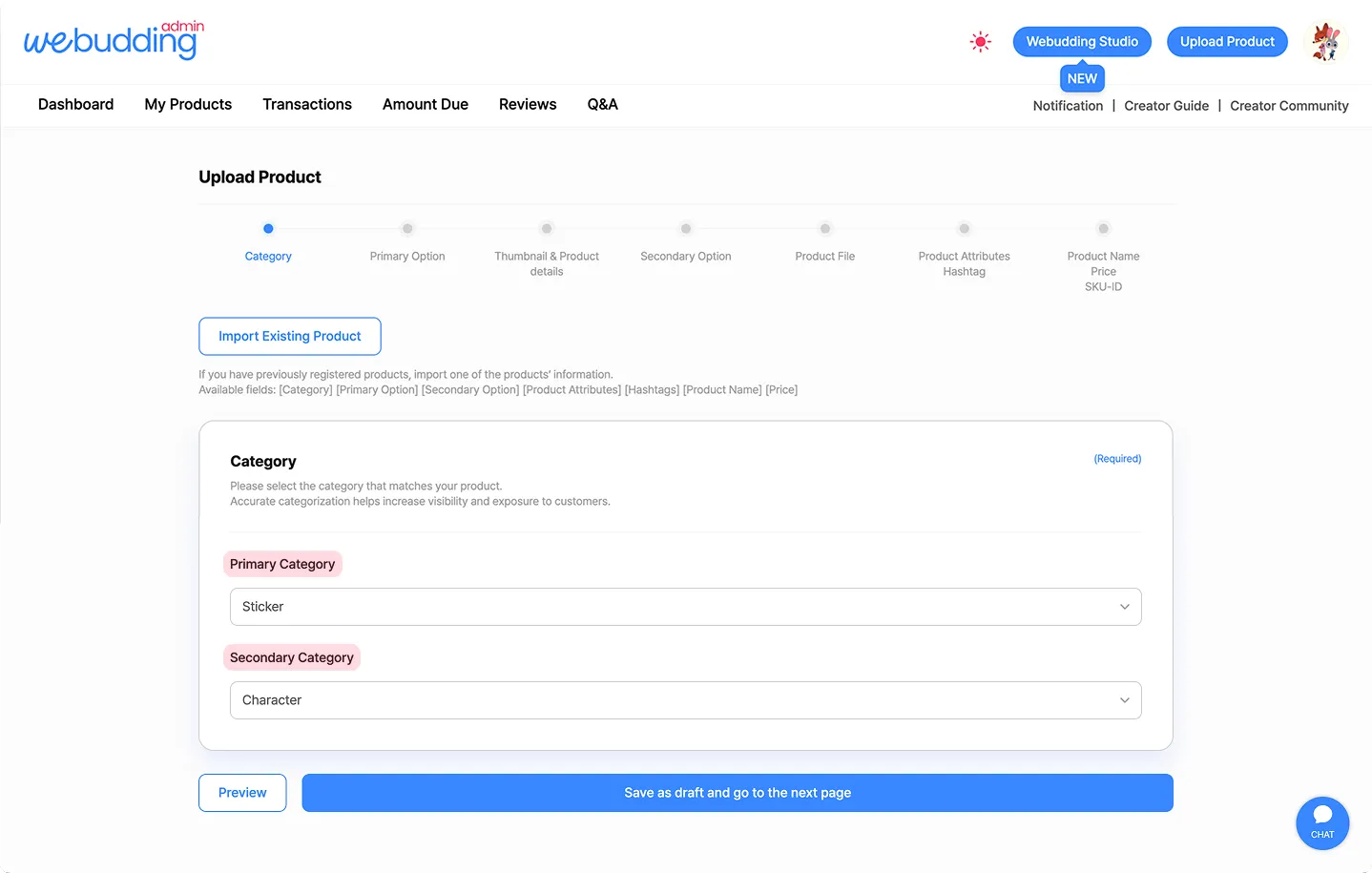The width and height of the screenshot is (1372, 873).
Task: Open the My Products tab
Action: tap(188, 105)
